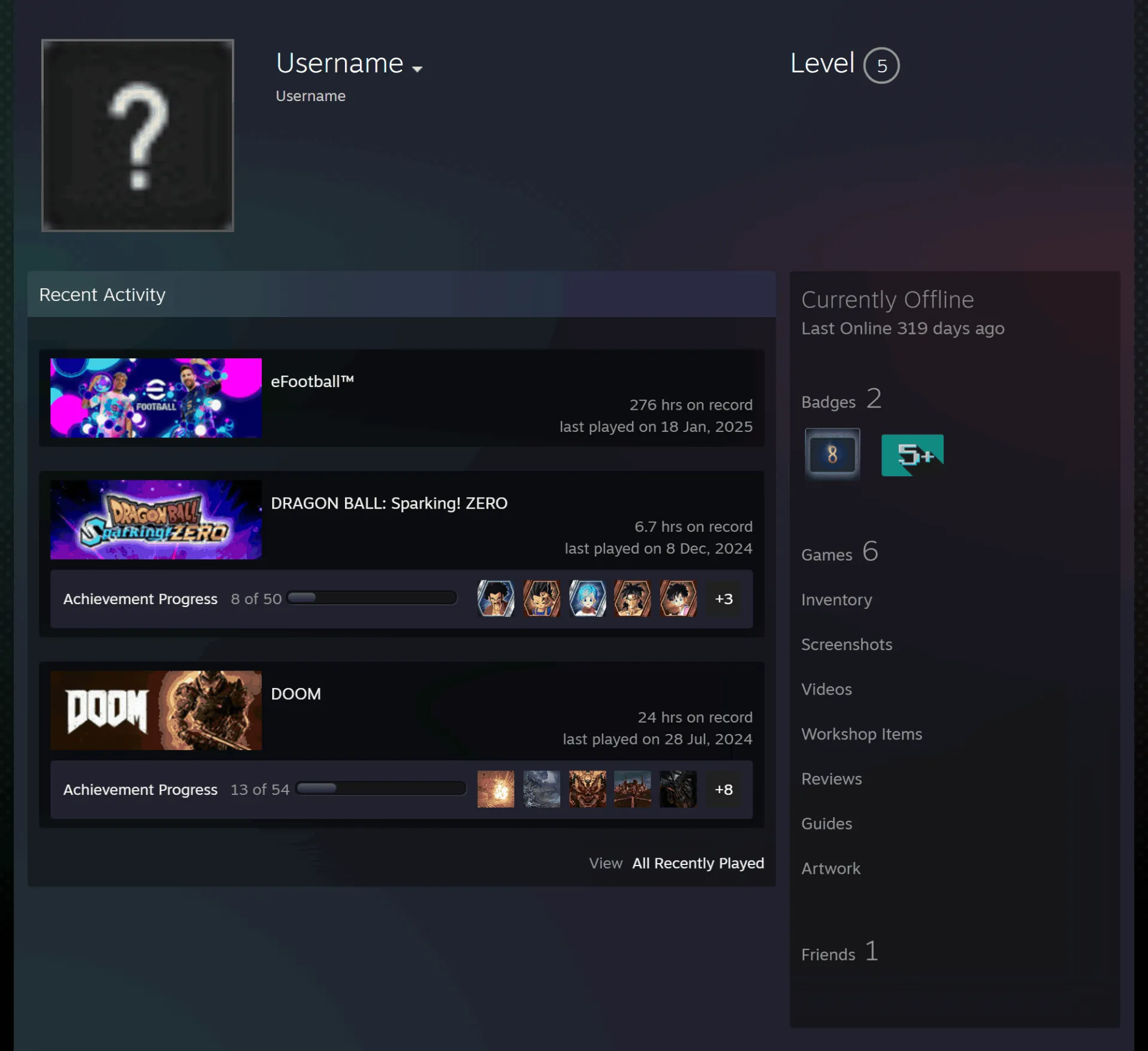This screenshot has width=1148, height=1051.
Task: View fifth DOOM dark achievement icon
Action: 678,790
